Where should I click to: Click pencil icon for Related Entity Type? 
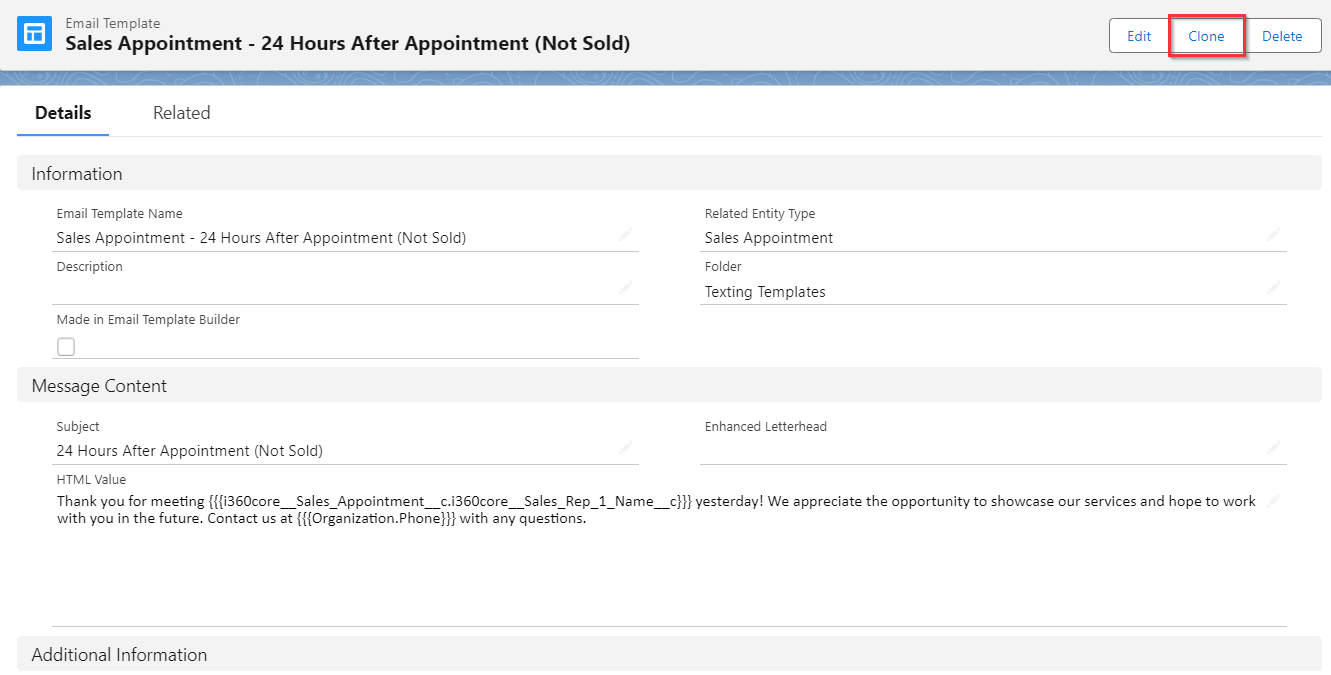pyautogui.click(x=1273, y=235)
